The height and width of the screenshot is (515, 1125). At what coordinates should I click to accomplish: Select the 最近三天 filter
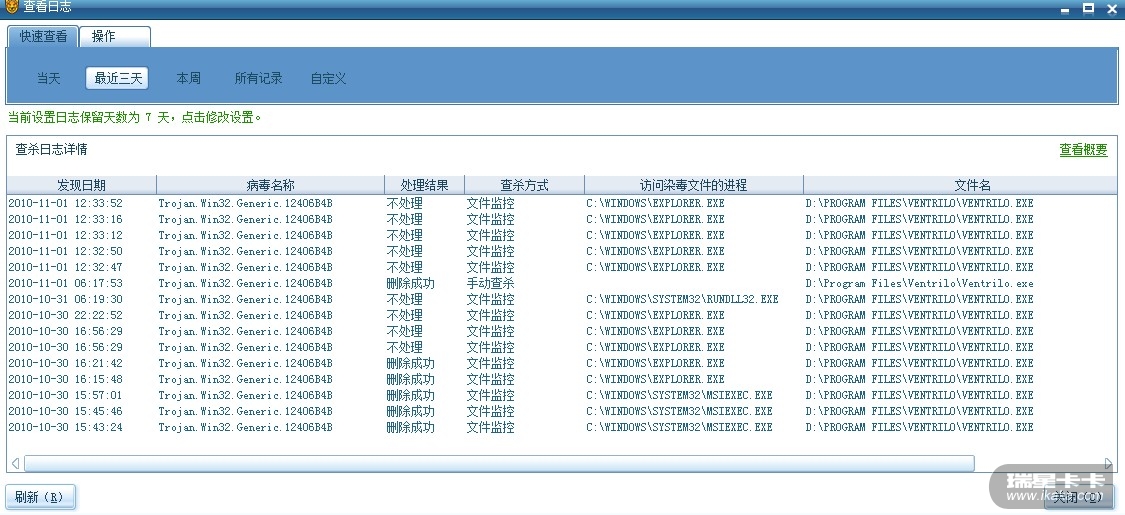coord(118,78)
